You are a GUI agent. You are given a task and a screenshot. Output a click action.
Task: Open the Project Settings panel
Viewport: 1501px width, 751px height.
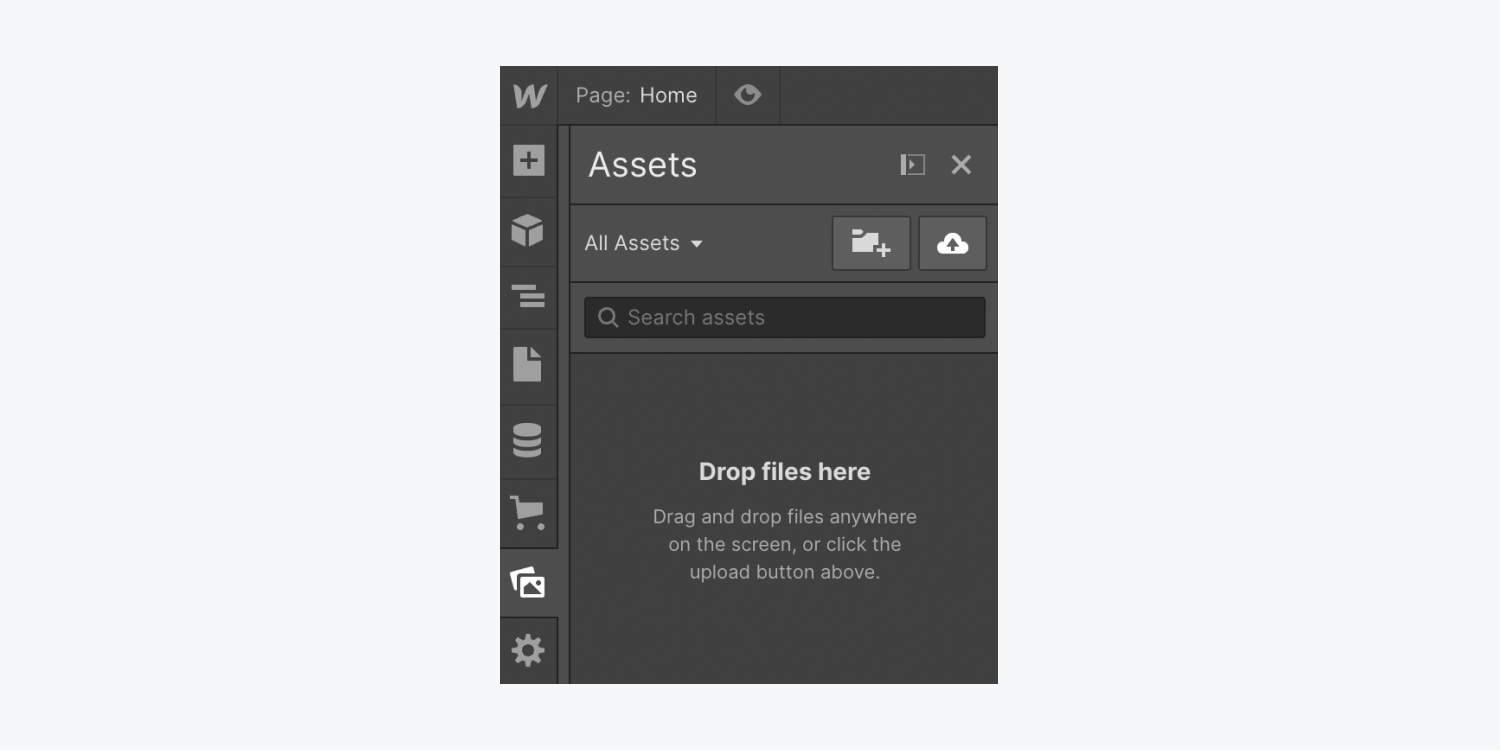coord(528,650)
